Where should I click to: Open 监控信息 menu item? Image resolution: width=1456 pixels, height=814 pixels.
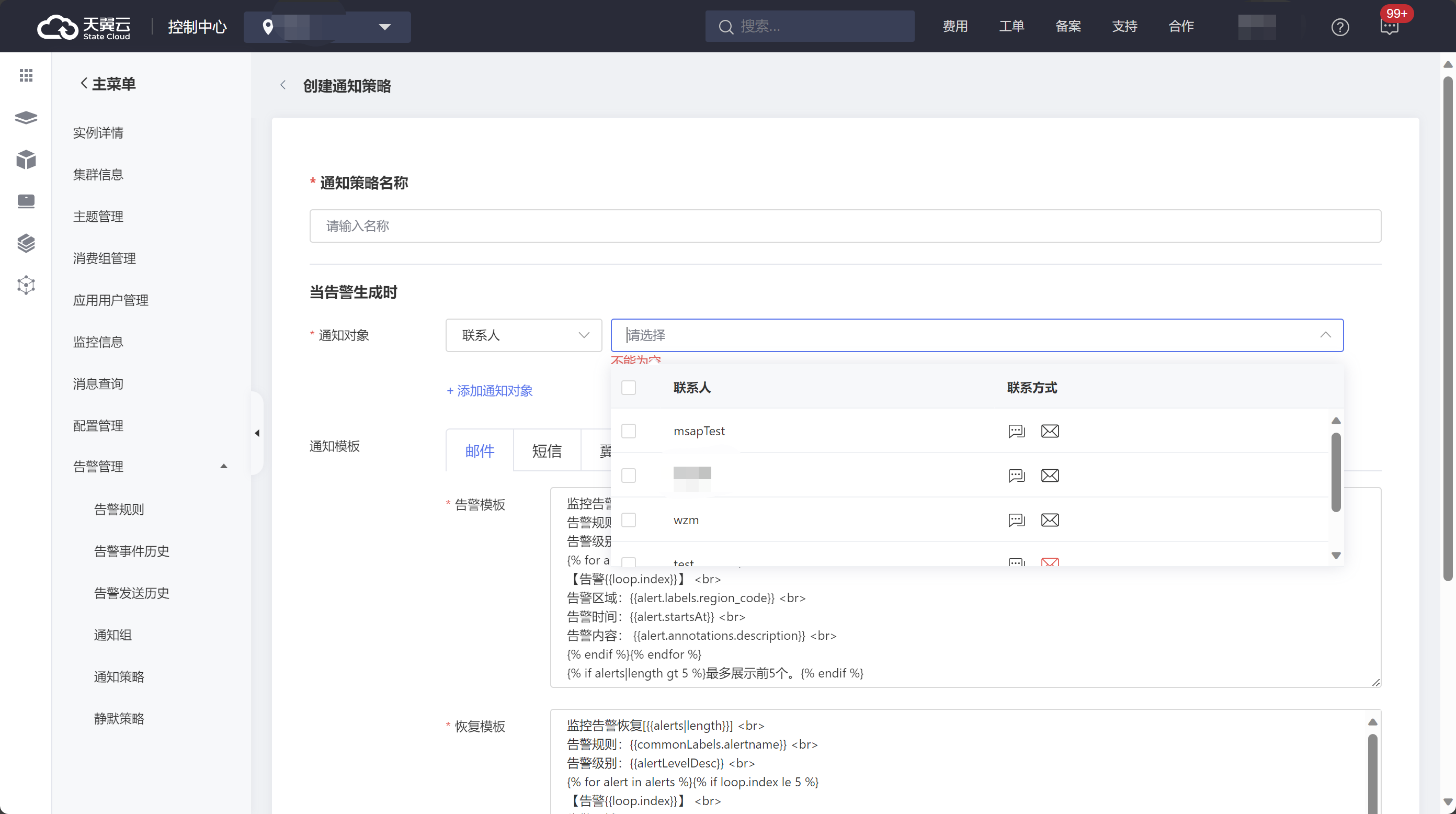pyautogui.click(x=98, y=342)
